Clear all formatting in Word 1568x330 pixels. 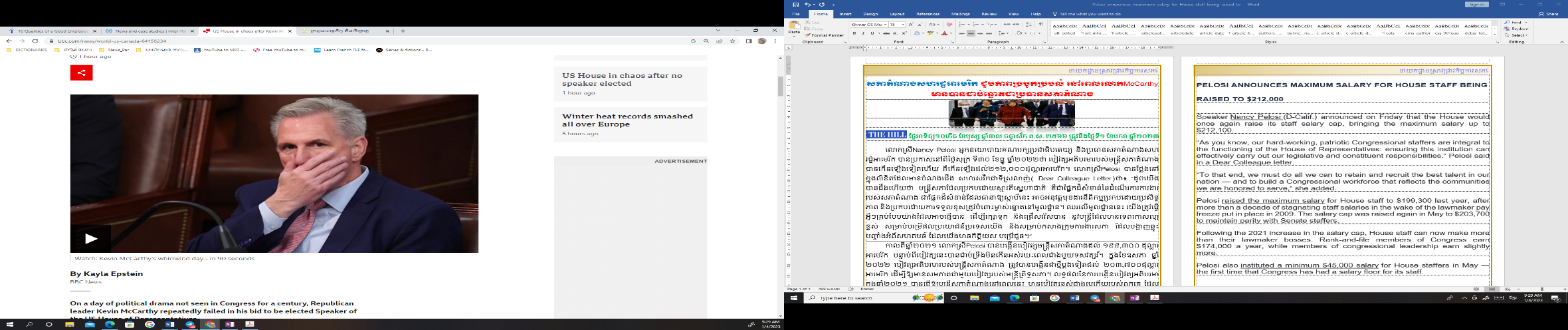[949, 25]
